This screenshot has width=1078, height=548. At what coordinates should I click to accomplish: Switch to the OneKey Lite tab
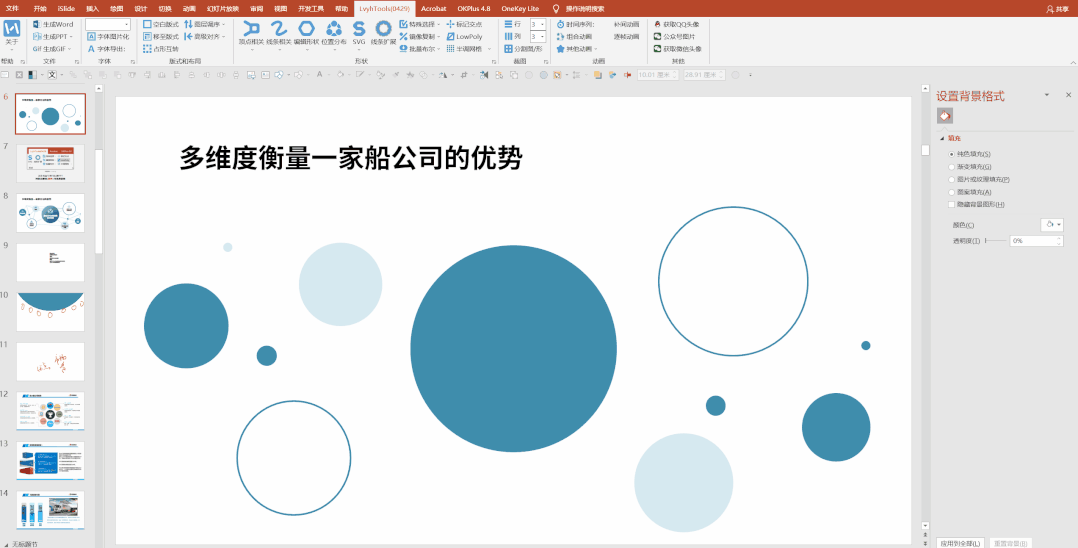[520, 8]
